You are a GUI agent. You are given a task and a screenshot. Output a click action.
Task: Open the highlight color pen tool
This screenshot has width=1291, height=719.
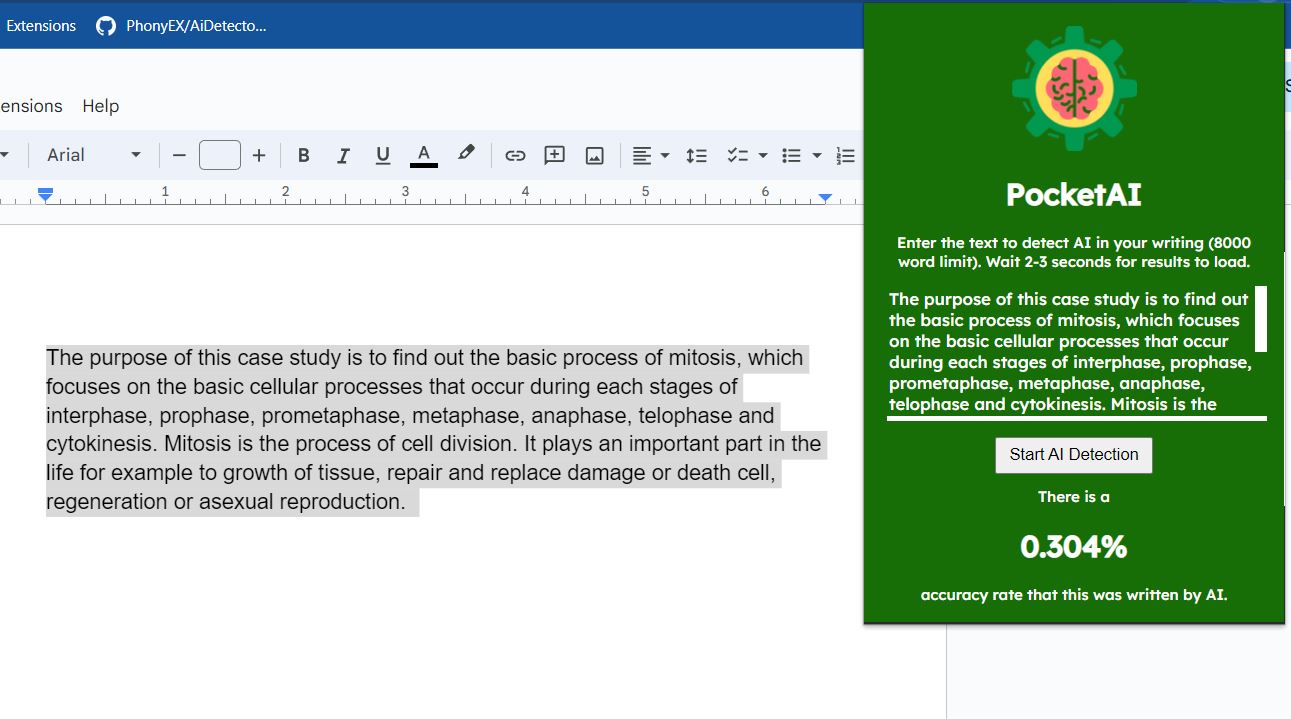[465, 154]
